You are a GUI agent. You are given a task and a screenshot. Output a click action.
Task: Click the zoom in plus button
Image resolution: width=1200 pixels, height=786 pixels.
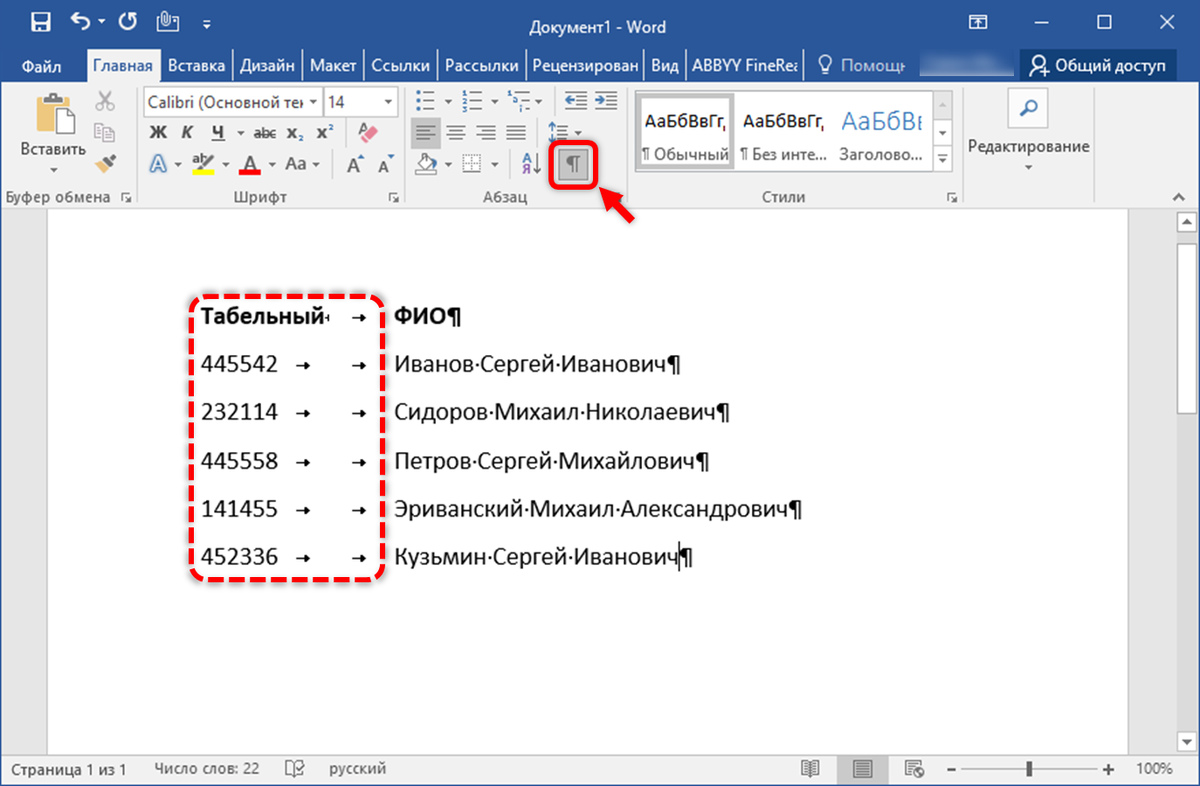coord(1108,769)
